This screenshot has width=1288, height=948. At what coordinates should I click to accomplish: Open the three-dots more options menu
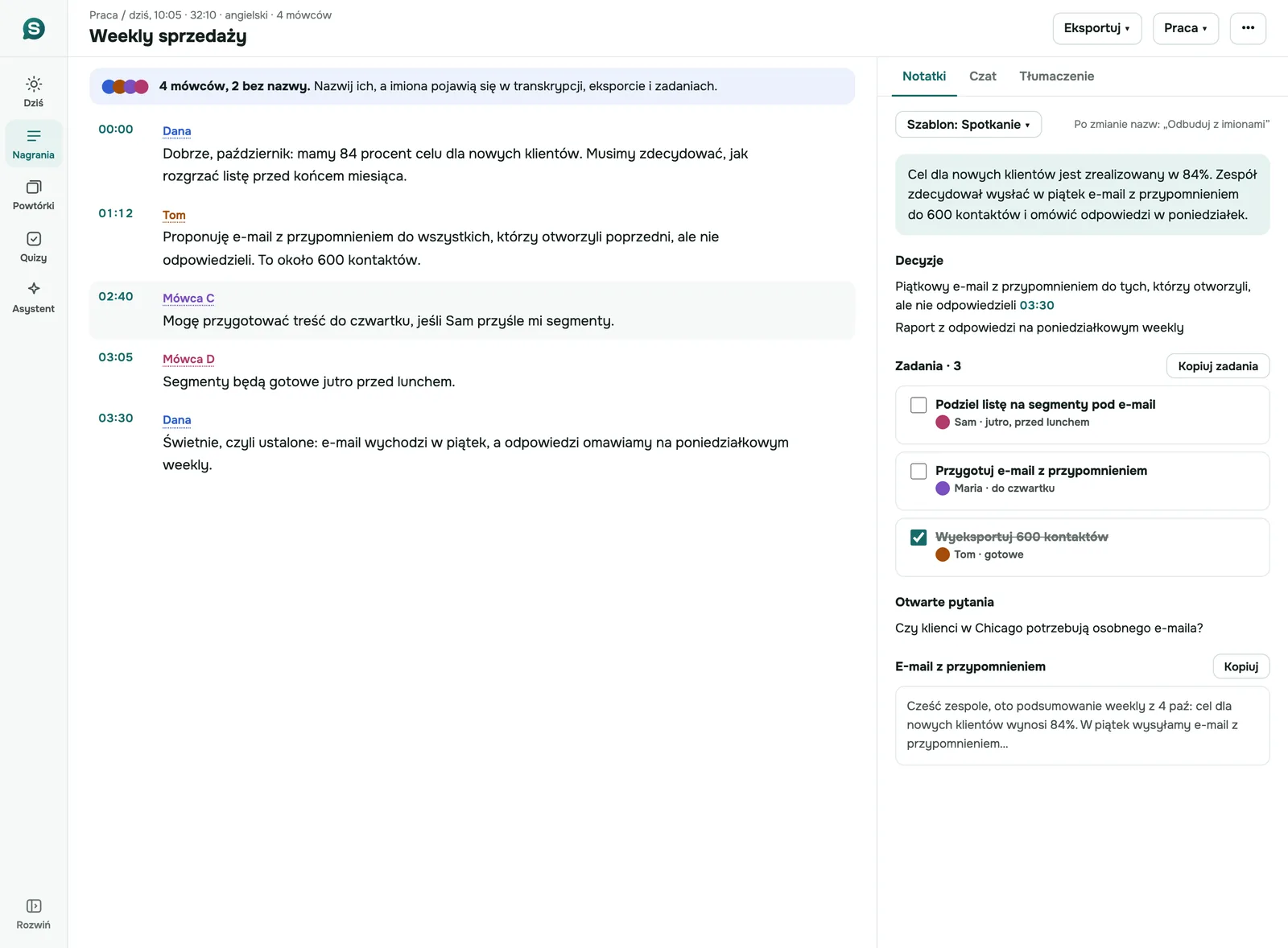(1248, 28)
